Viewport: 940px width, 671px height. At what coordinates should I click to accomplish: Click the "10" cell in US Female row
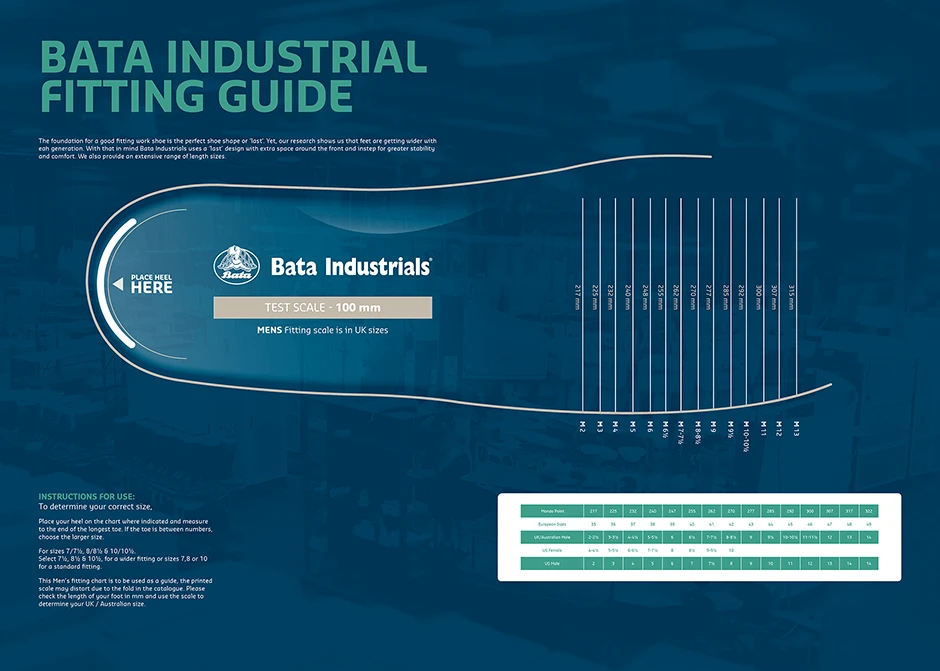[731, 550]
